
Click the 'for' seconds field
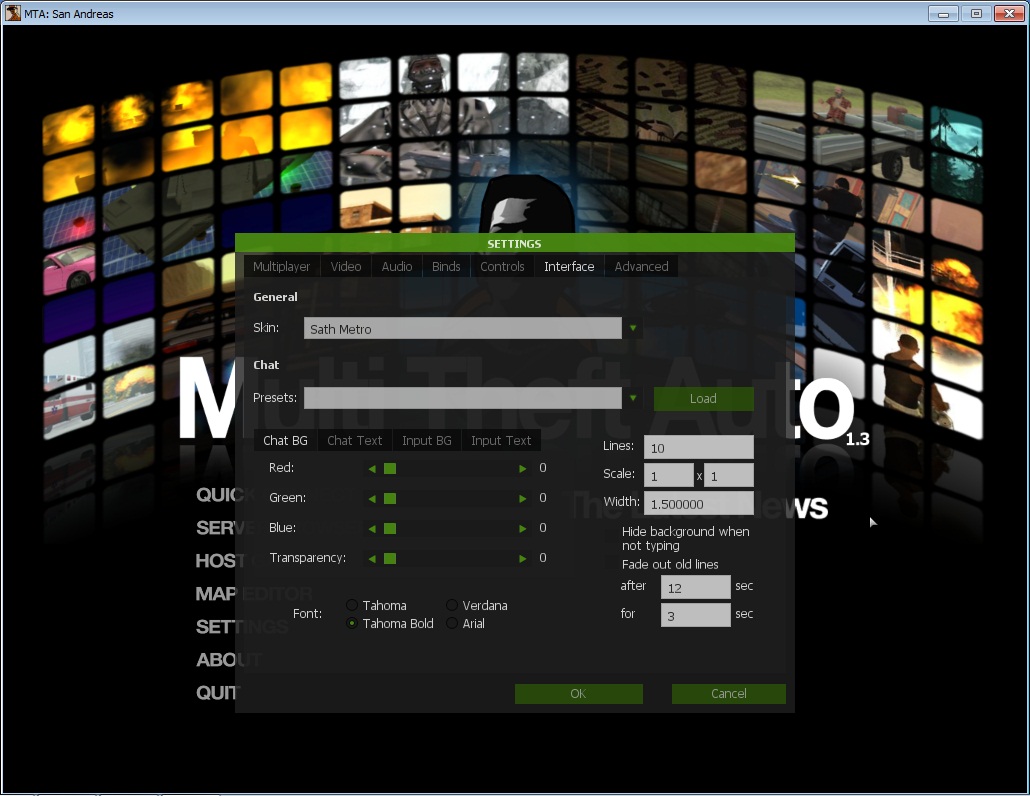pos(696,615)
